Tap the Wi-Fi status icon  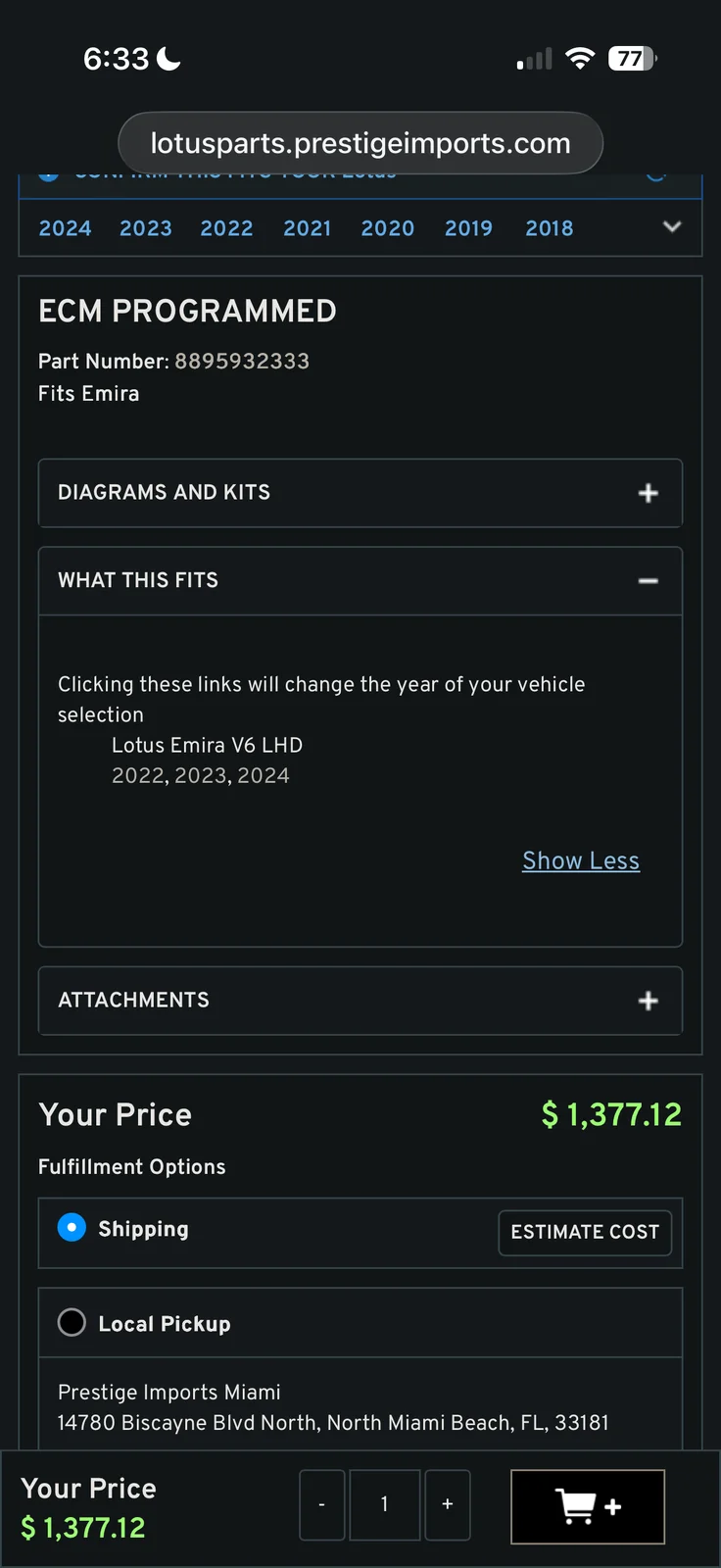point(580,59)
